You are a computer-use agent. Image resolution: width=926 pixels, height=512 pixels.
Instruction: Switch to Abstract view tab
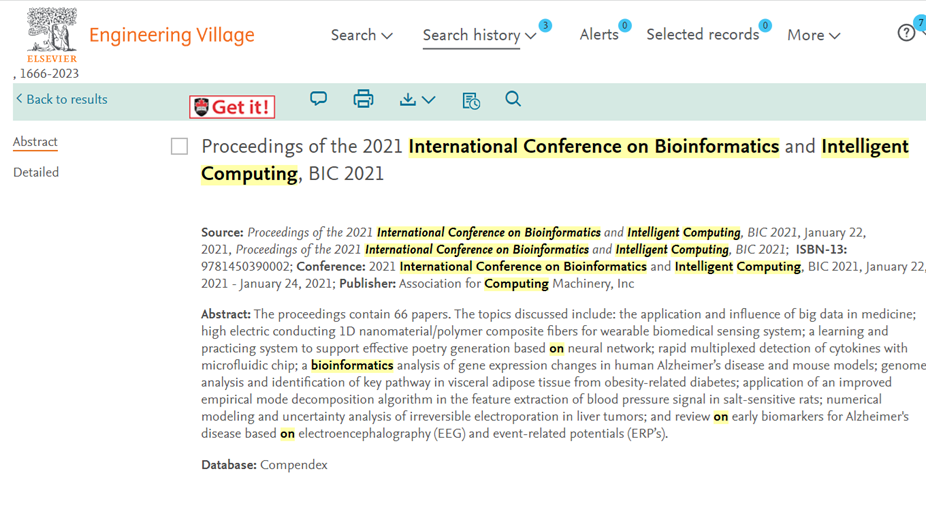pyautogui.click(x=35, y=142)
